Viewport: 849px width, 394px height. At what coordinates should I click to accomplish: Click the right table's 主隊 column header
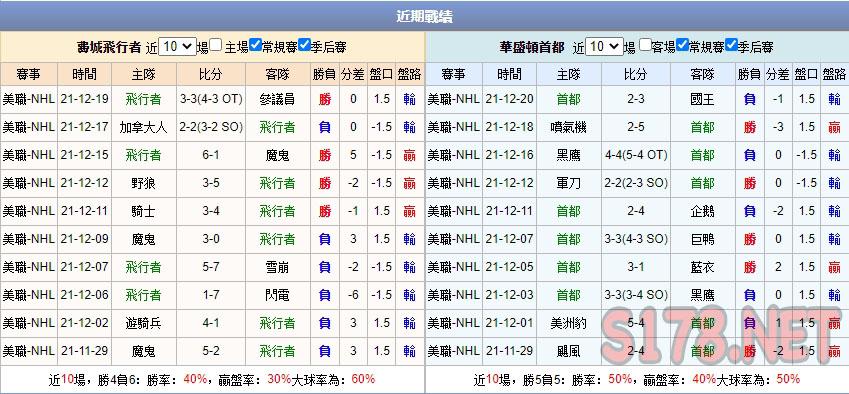[569, 74]
